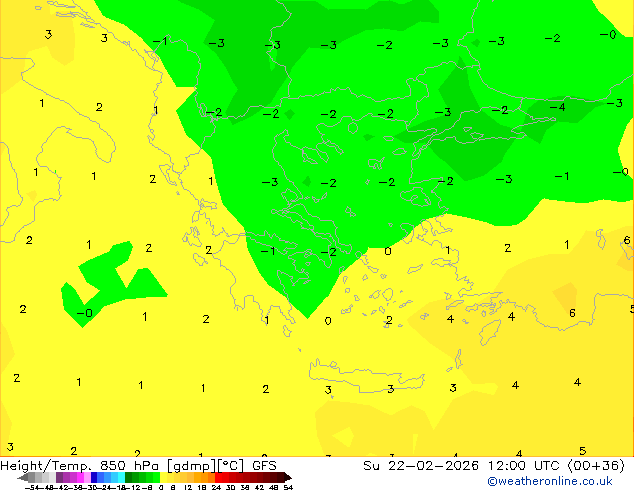The height and width of the screenshot is (490, 634).
Task: Click the '850 hPa' pressure level label
Action: tap(129, 466)
